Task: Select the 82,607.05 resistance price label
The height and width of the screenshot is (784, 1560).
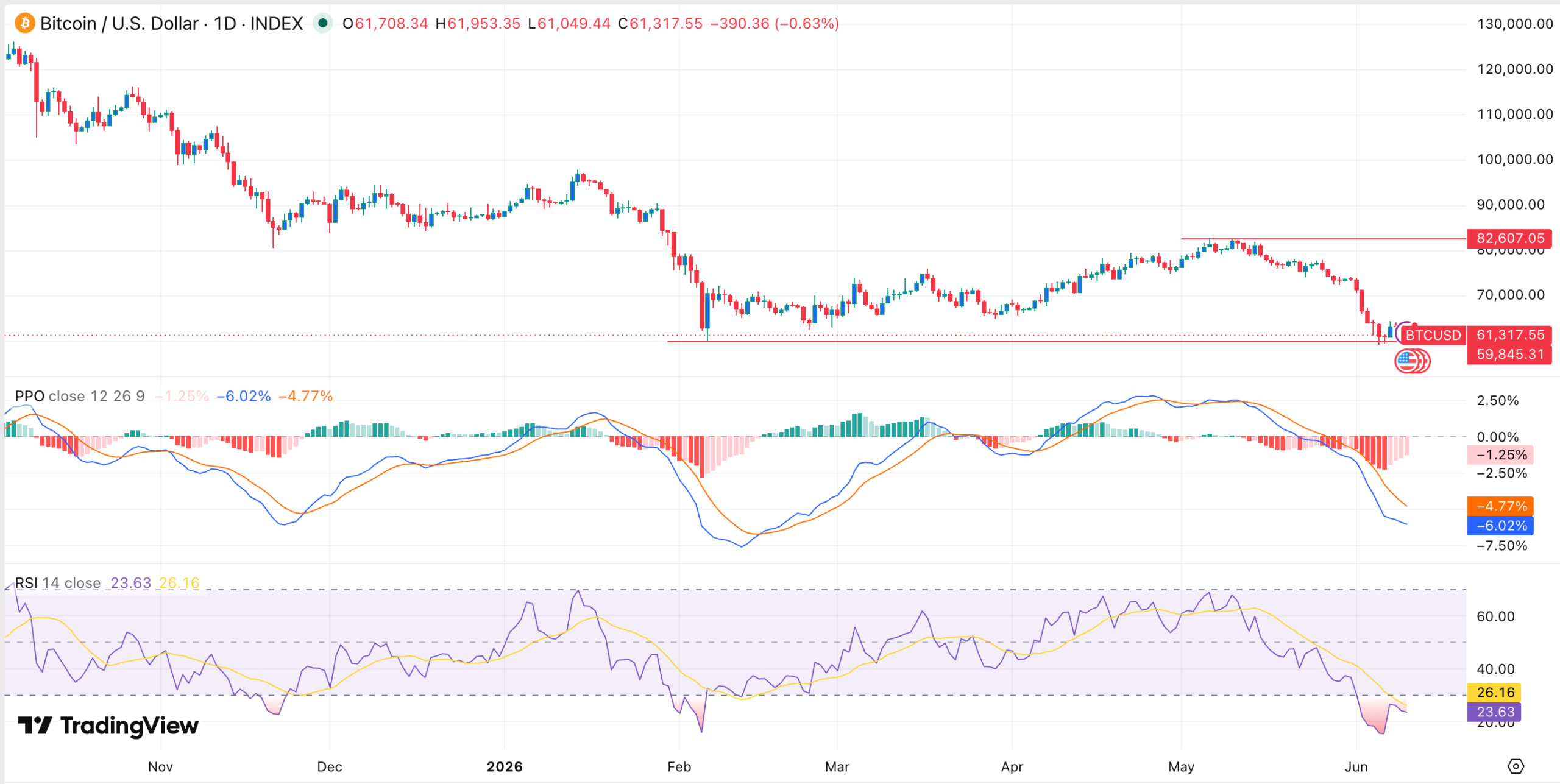Action: click(x=1510, y=238)
